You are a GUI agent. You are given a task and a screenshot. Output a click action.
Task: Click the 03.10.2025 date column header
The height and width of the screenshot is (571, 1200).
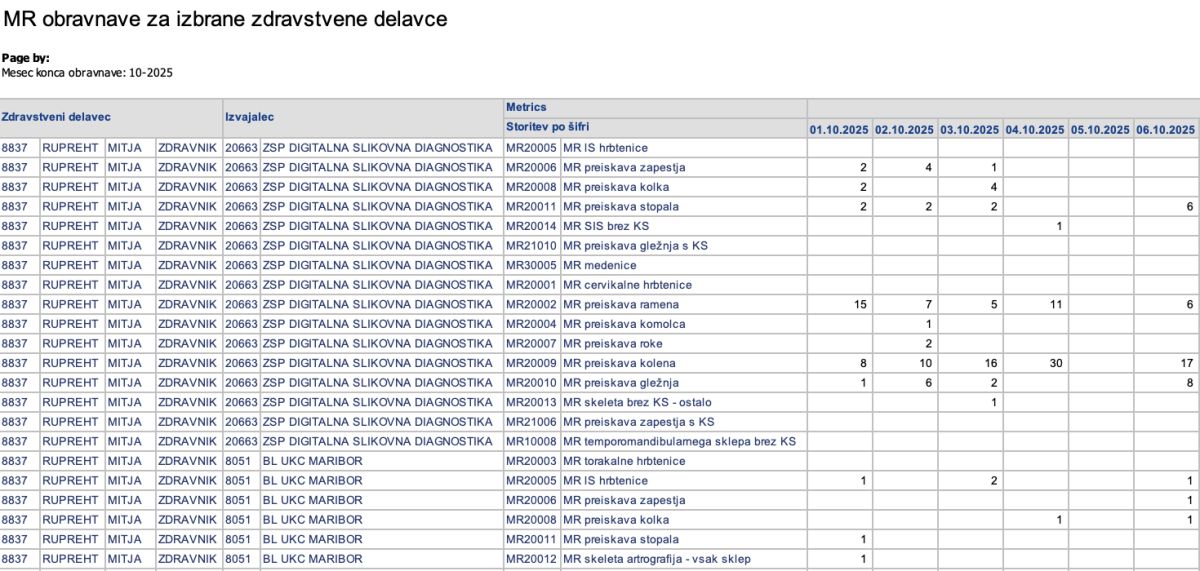pos(969,129)
